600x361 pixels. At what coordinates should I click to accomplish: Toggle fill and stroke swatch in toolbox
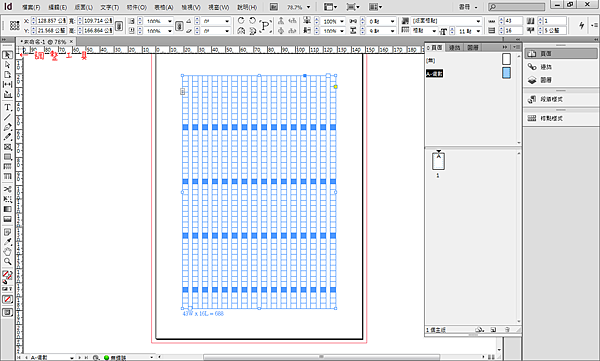(x=7, y=276)
